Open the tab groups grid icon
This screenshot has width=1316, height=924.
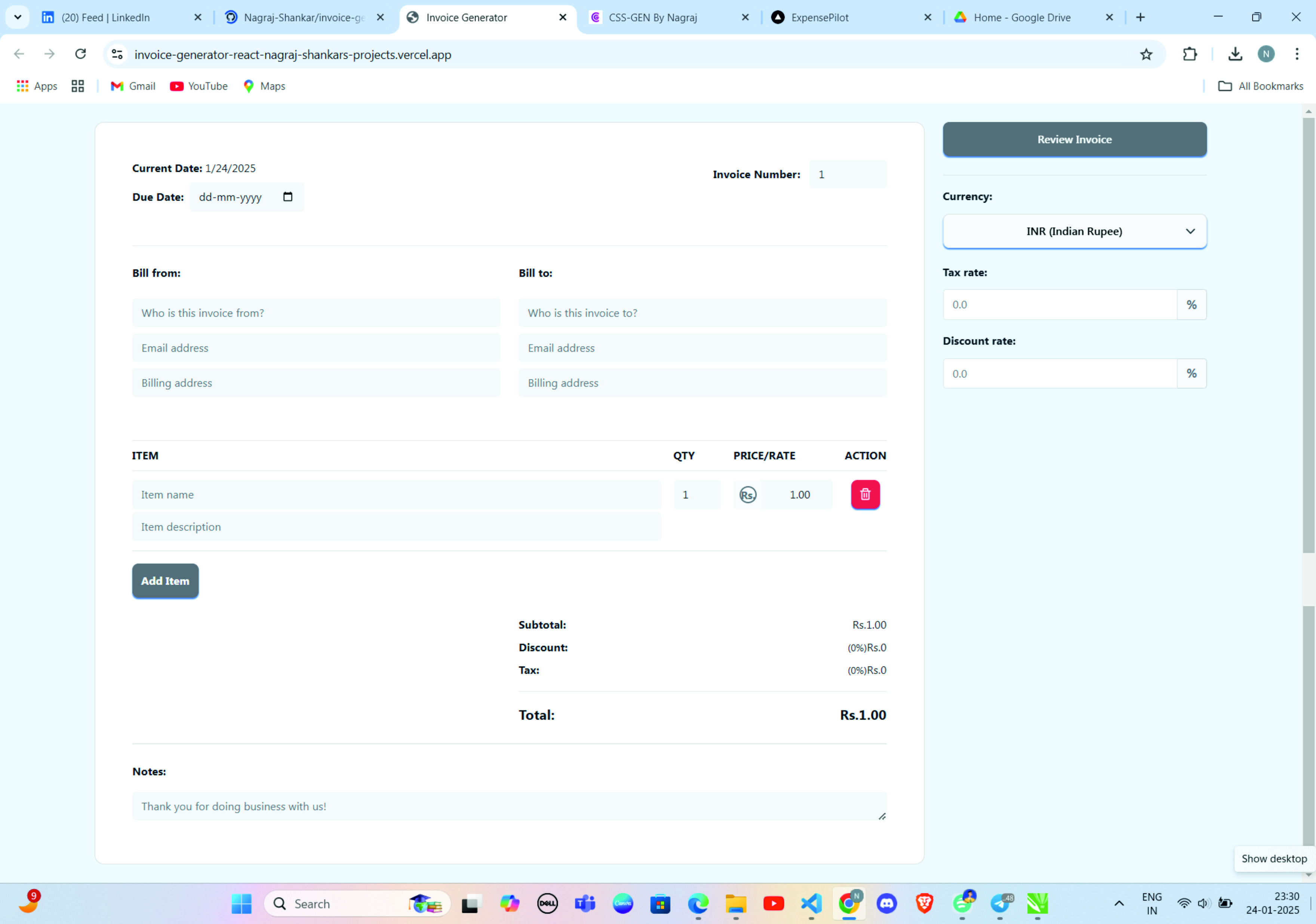point(78,86)
